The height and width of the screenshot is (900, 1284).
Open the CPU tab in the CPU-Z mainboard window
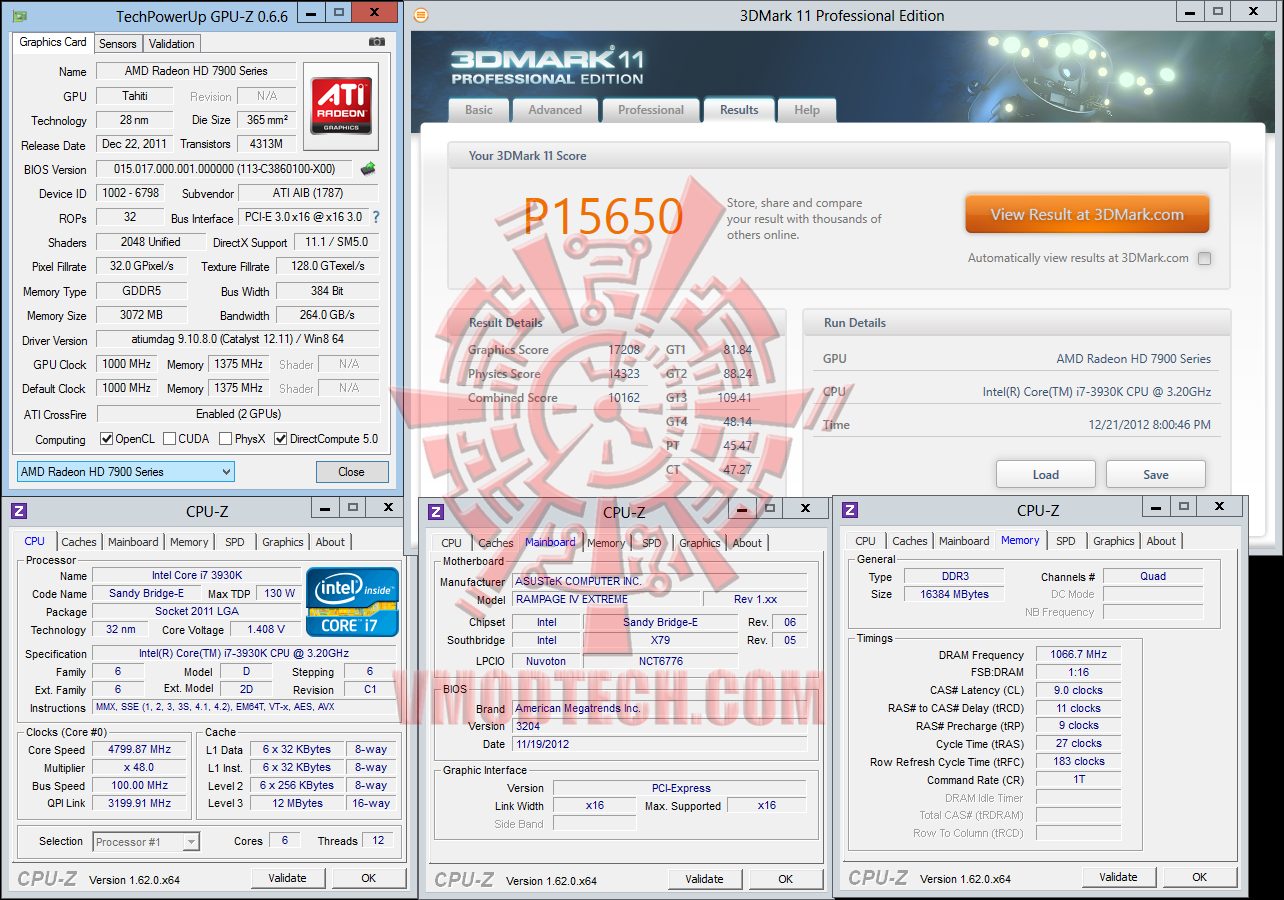[x=453, y=543]
